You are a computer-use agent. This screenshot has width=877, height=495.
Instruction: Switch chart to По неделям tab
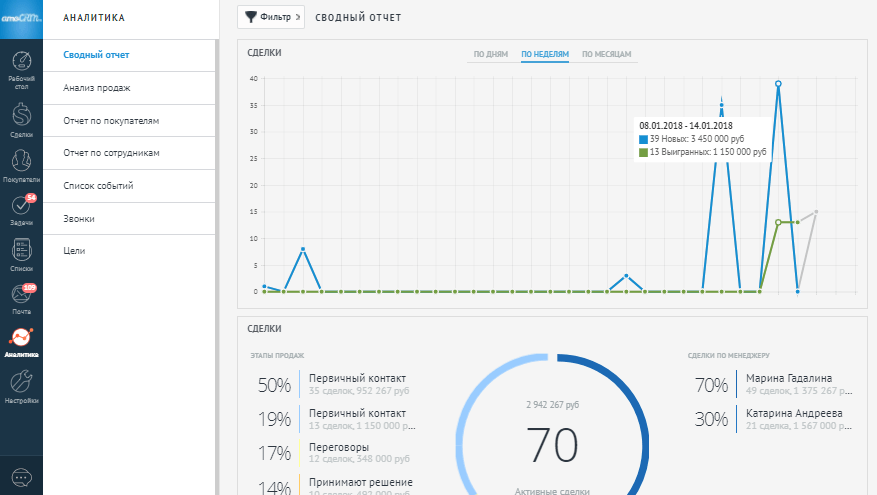(x=545, y=54)
